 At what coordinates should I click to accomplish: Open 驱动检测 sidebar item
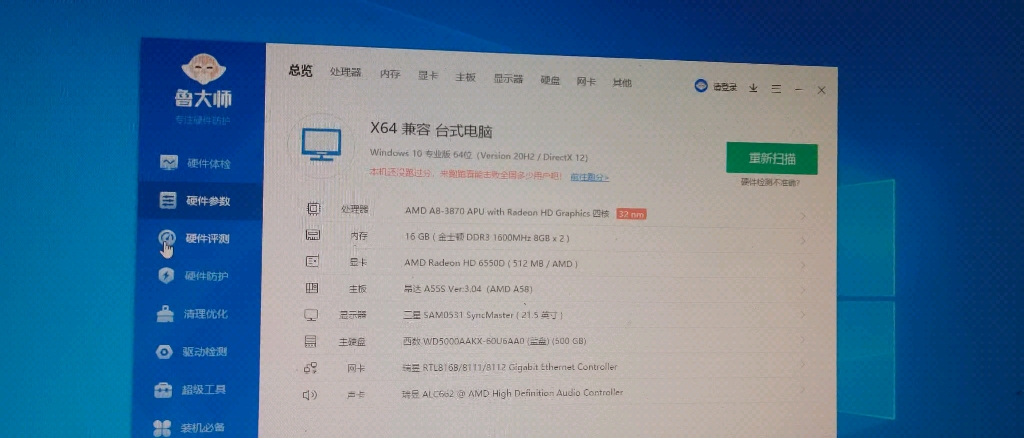click(x=191, y=352)
